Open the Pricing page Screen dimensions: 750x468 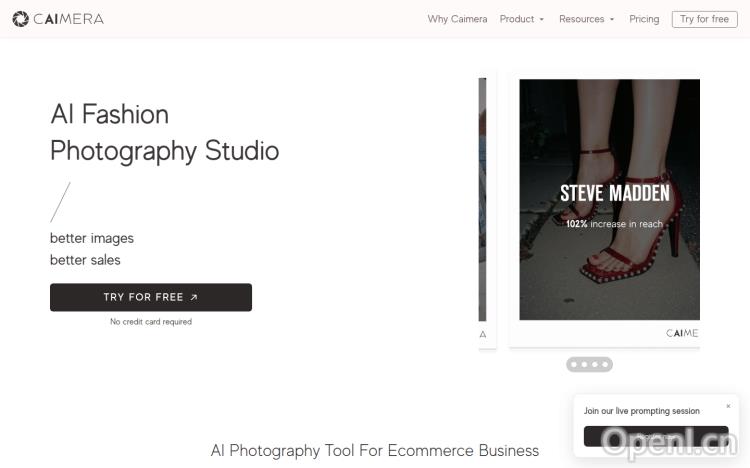[x=644, y=19]
